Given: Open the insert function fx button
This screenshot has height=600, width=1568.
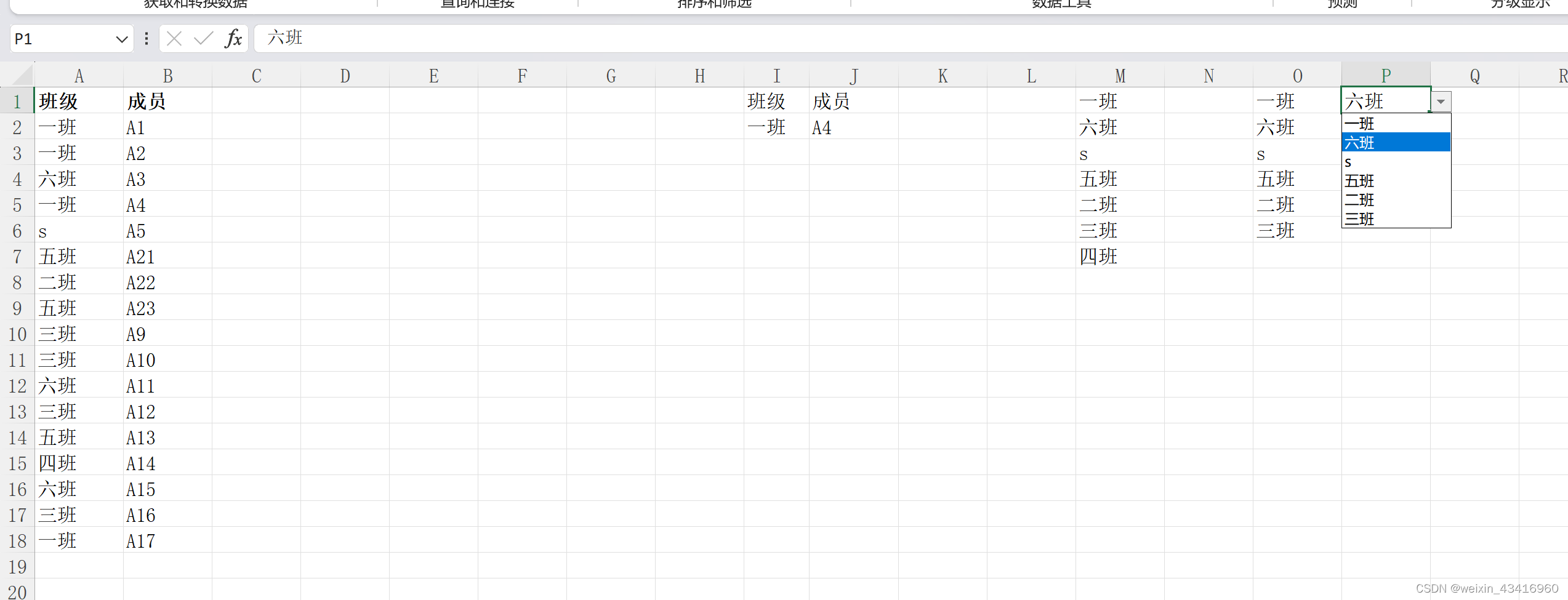Looking at the screenshot, I should coord(233,39).
